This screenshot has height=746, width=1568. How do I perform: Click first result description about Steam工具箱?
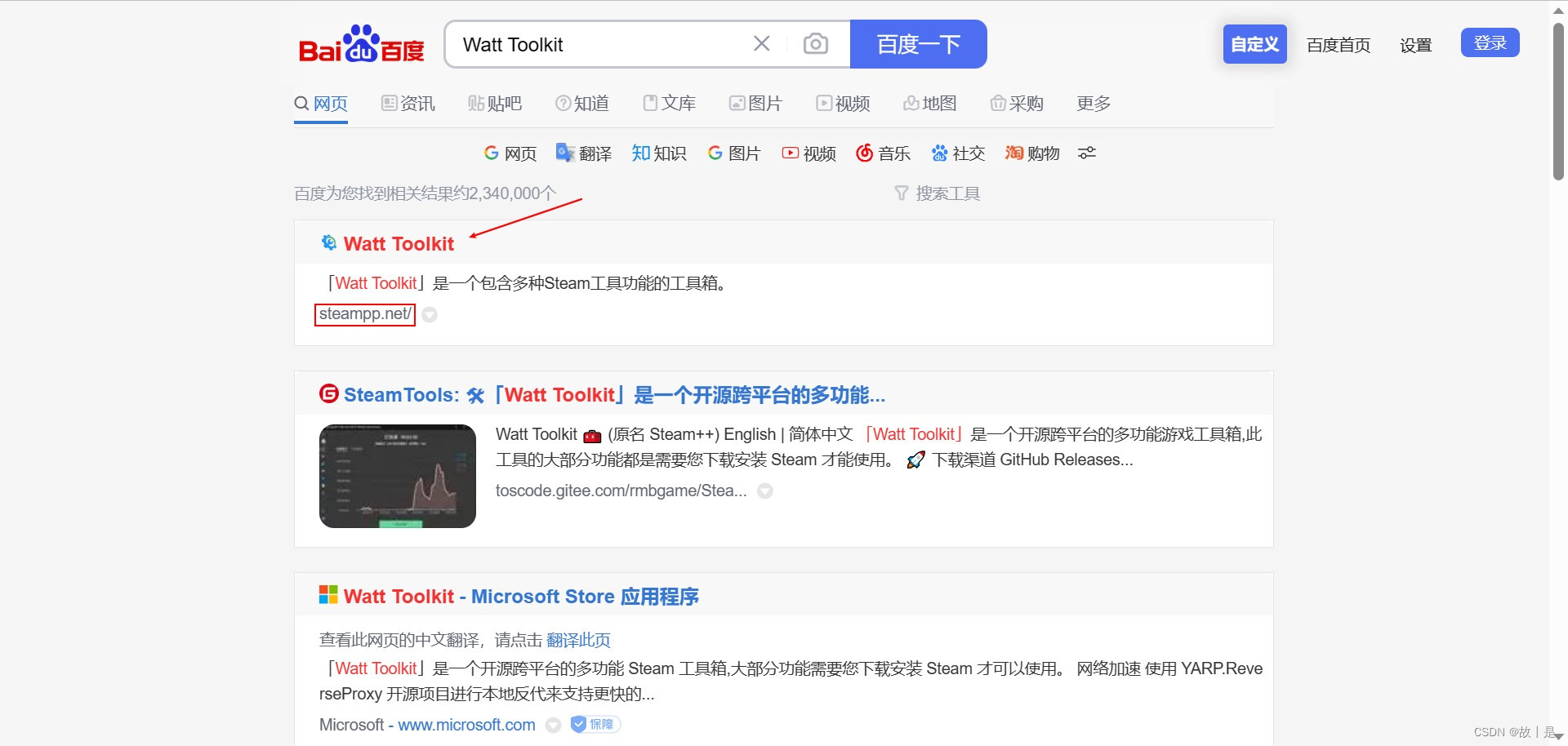(527, 283)
